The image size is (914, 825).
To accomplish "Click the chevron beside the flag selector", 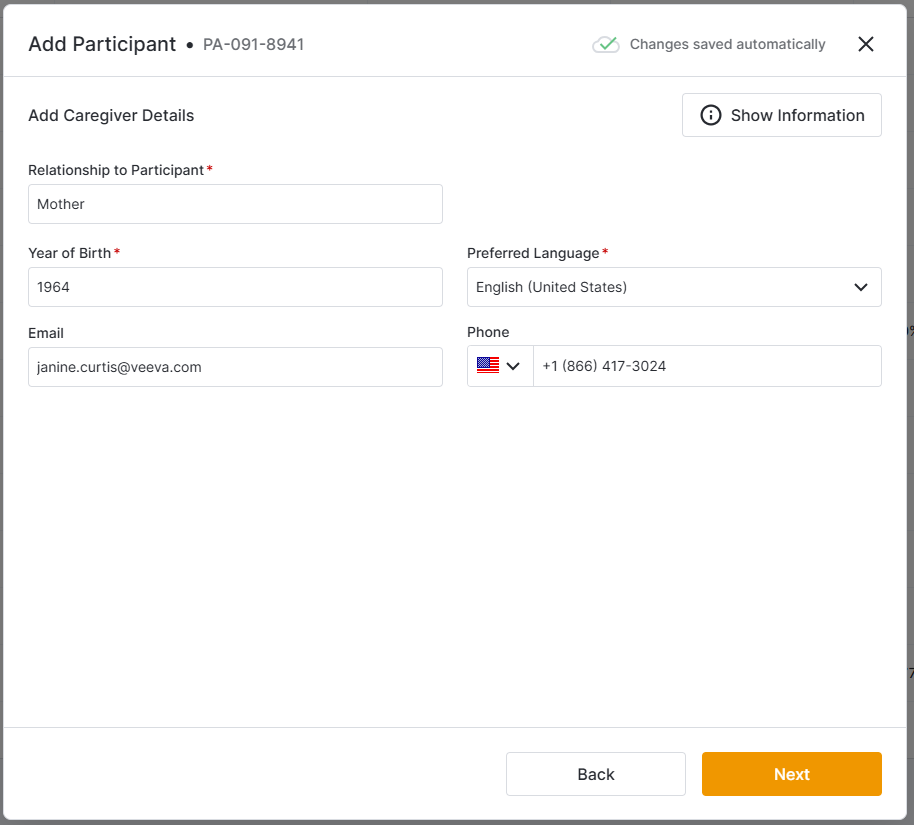I will point(513,366).
